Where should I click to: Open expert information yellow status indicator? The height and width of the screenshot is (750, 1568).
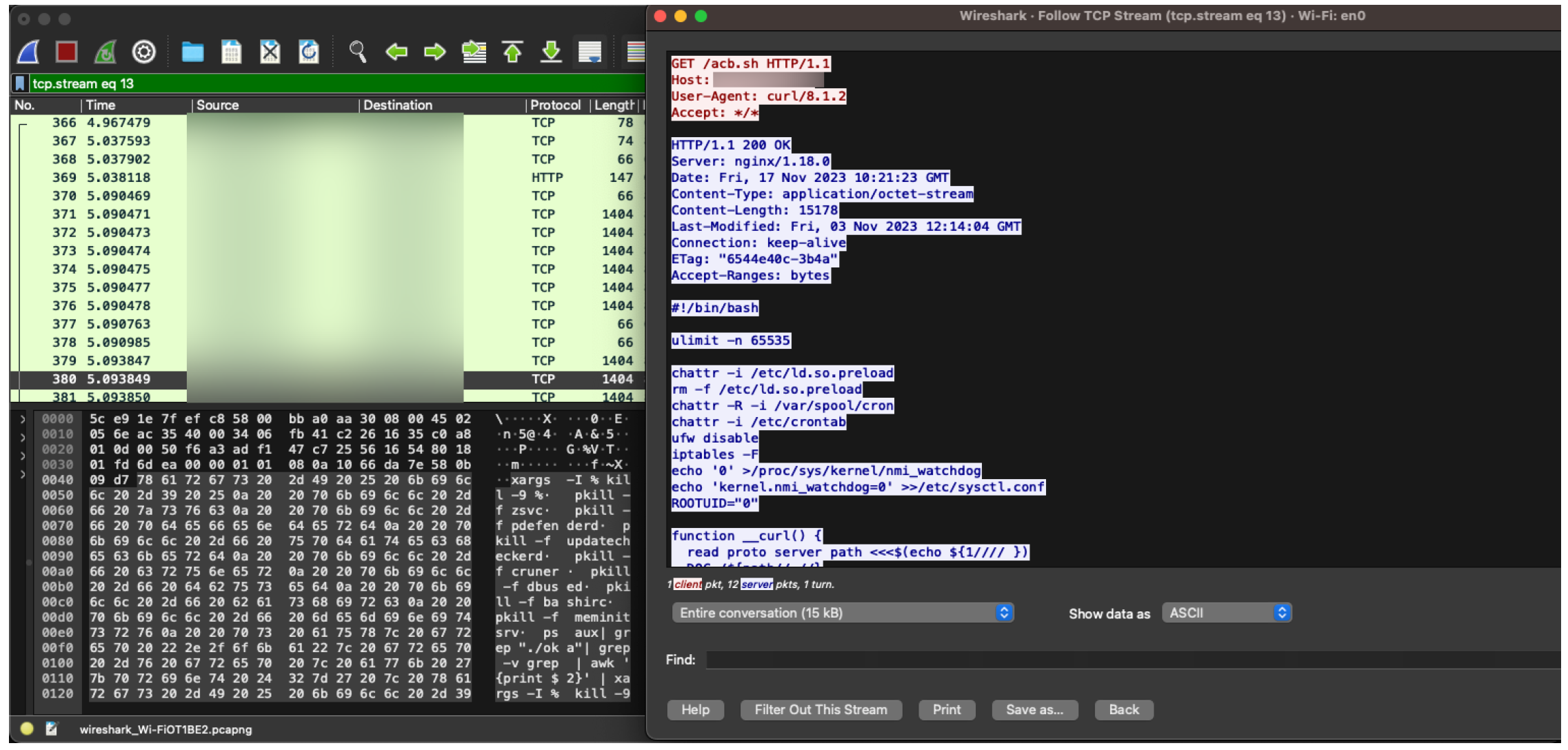27,729
